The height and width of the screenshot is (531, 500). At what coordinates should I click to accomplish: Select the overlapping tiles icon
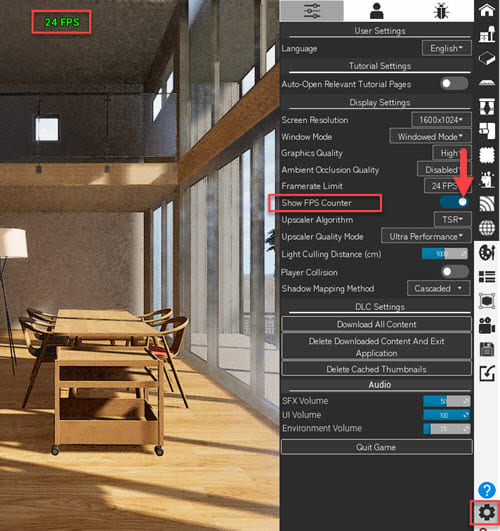[x=487, y=130]
